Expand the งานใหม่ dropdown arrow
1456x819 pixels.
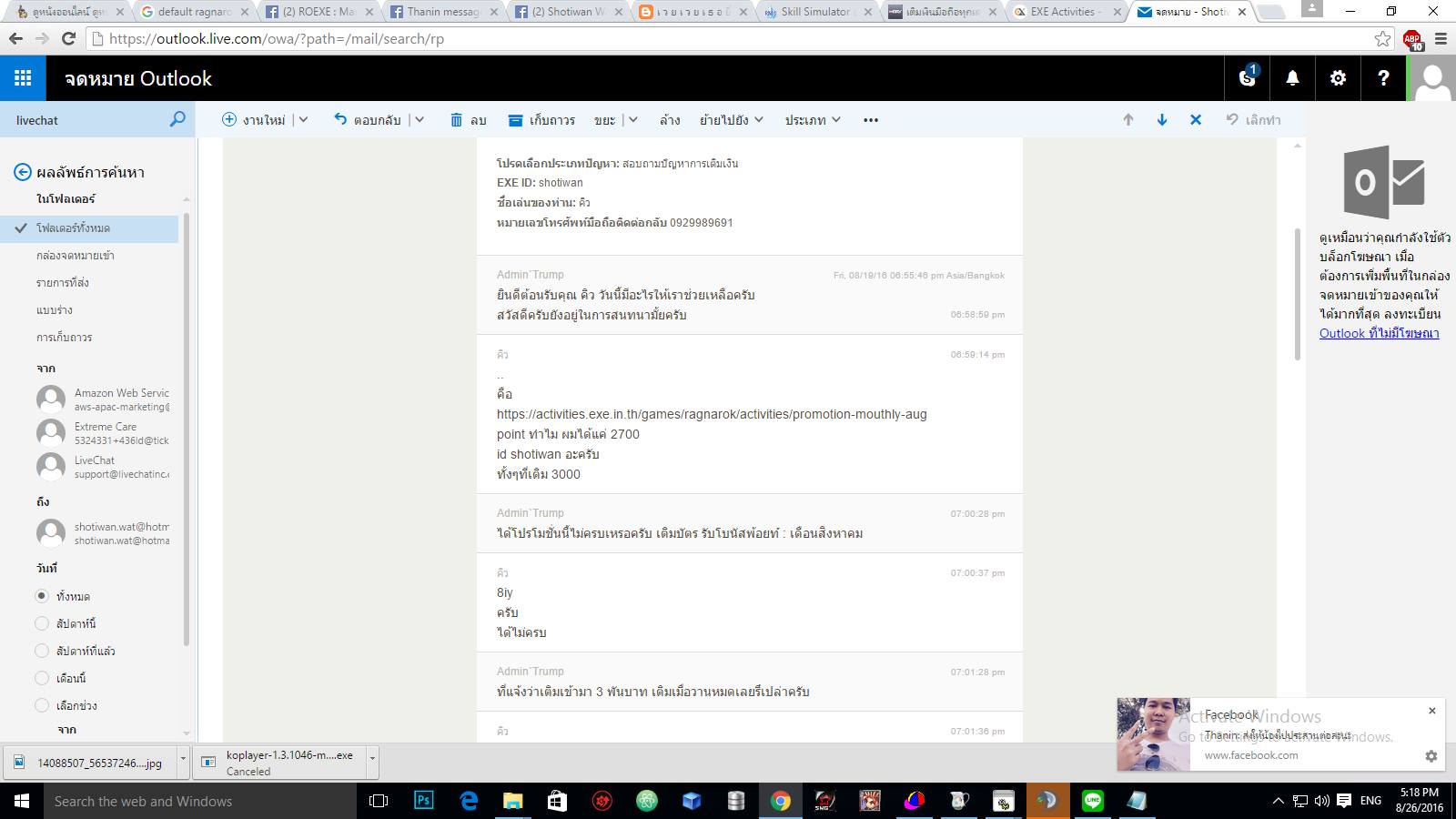click(303, 119)
